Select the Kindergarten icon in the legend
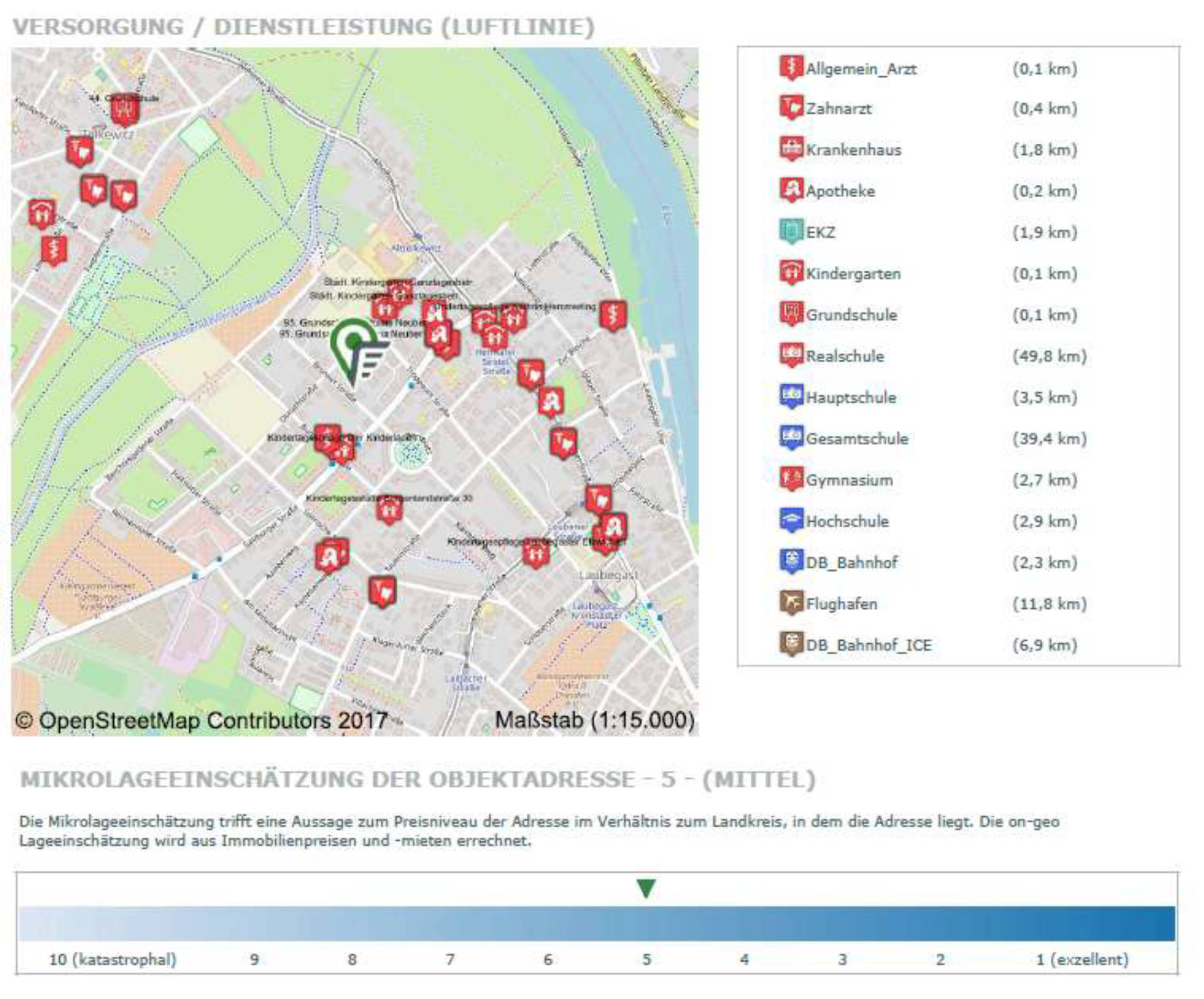The height and width of the screenshot is (999, 1204). pyautogui.click(x=791, y=273)
